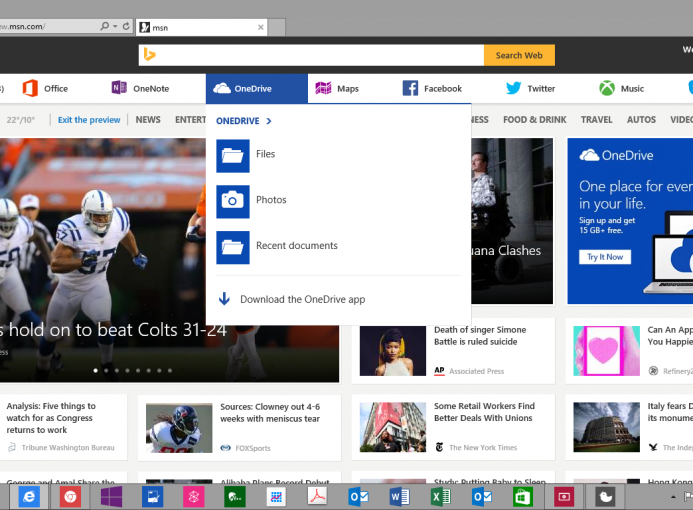Open the calendar grid app in taskbar

pyautogui.click(x=276, y=497)
